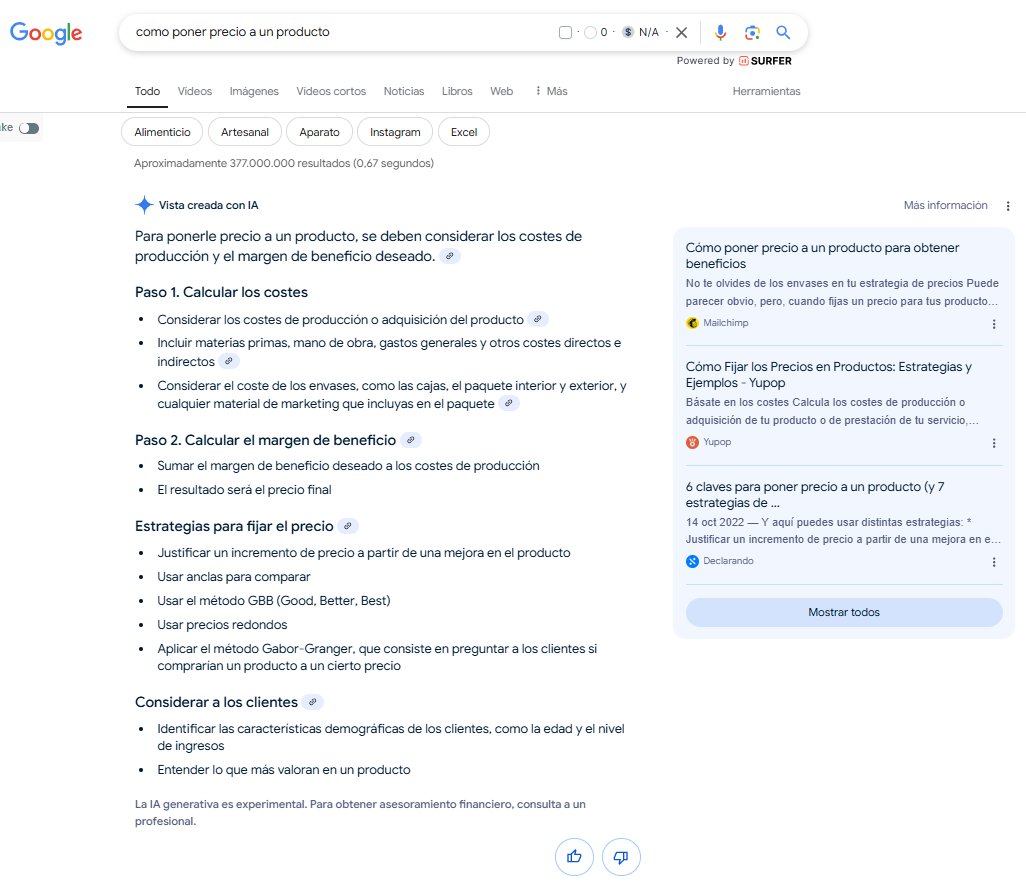Click 'Paso 1. Calcular los costes' heading
Viewport: 1026px width, 886px height.
click(221, 292)
